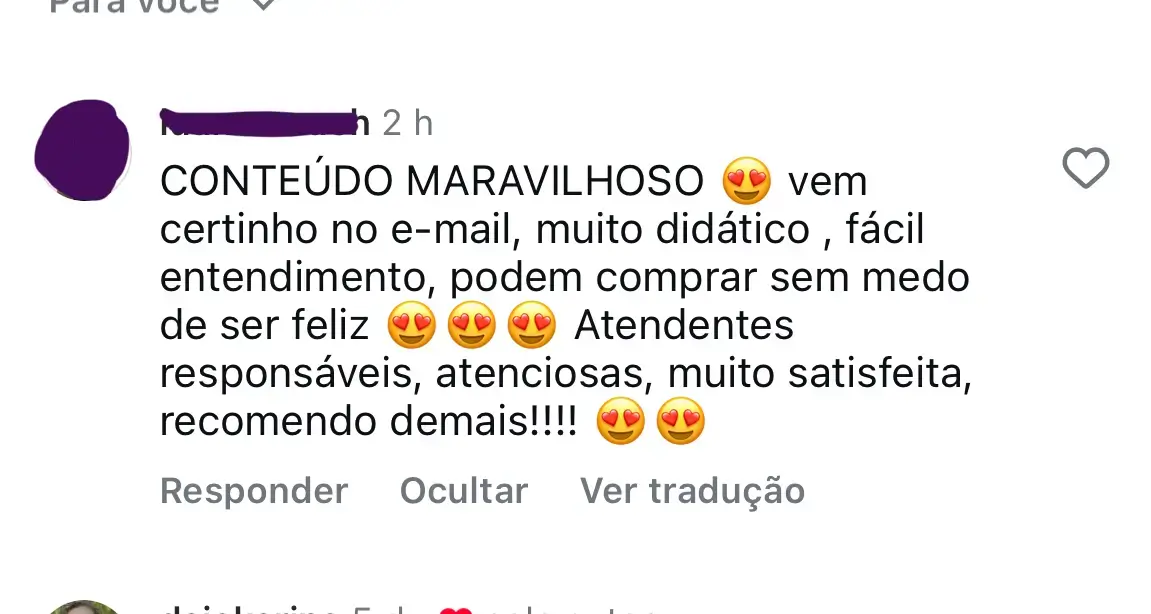Open the redacted username's profile
This screenshot has height=614, width=1151.
tap(265, 123)
